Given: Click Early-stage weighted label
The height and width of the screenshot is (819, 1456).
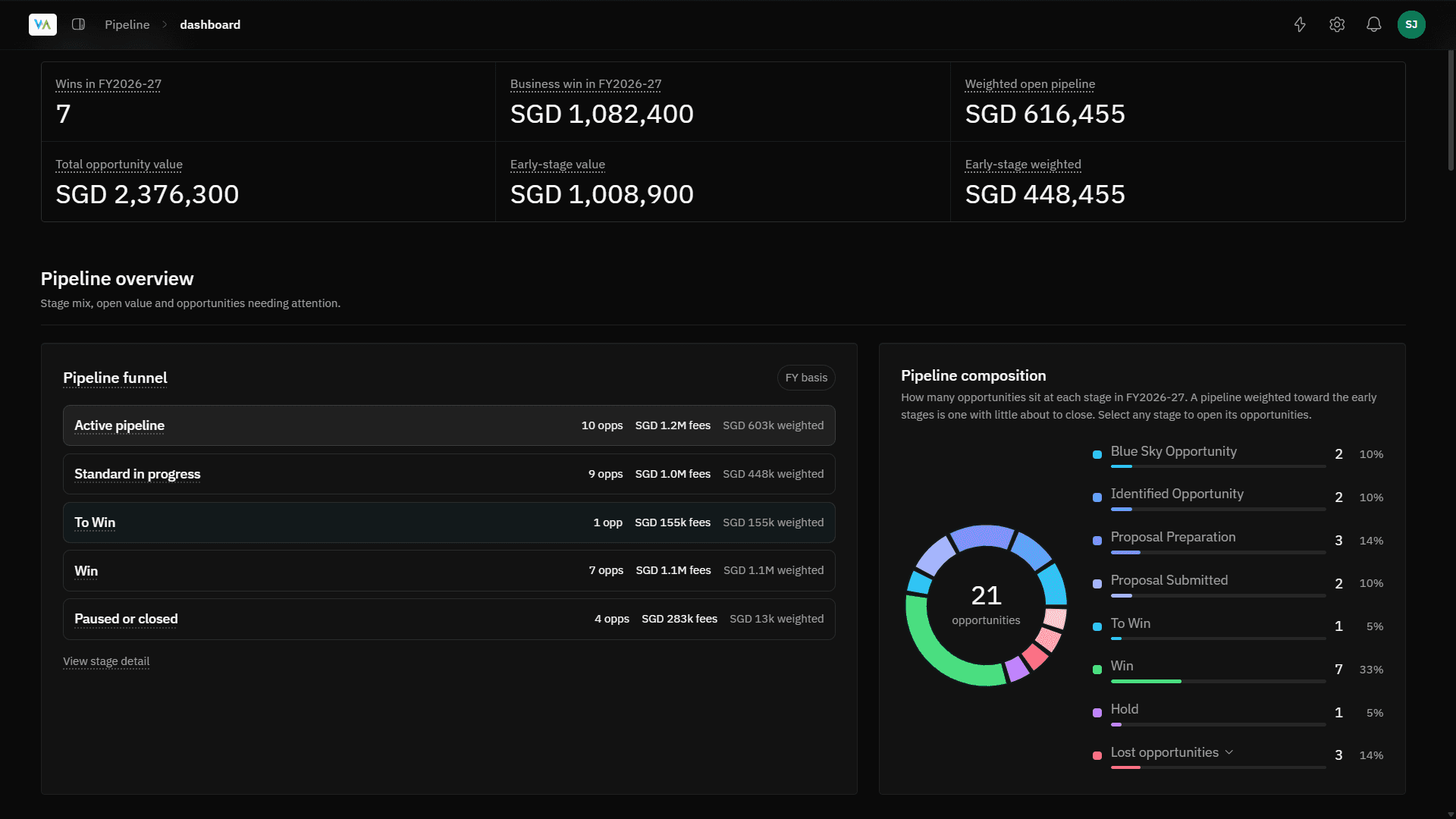Looking at the screenshot, I should click(1023, 165).
